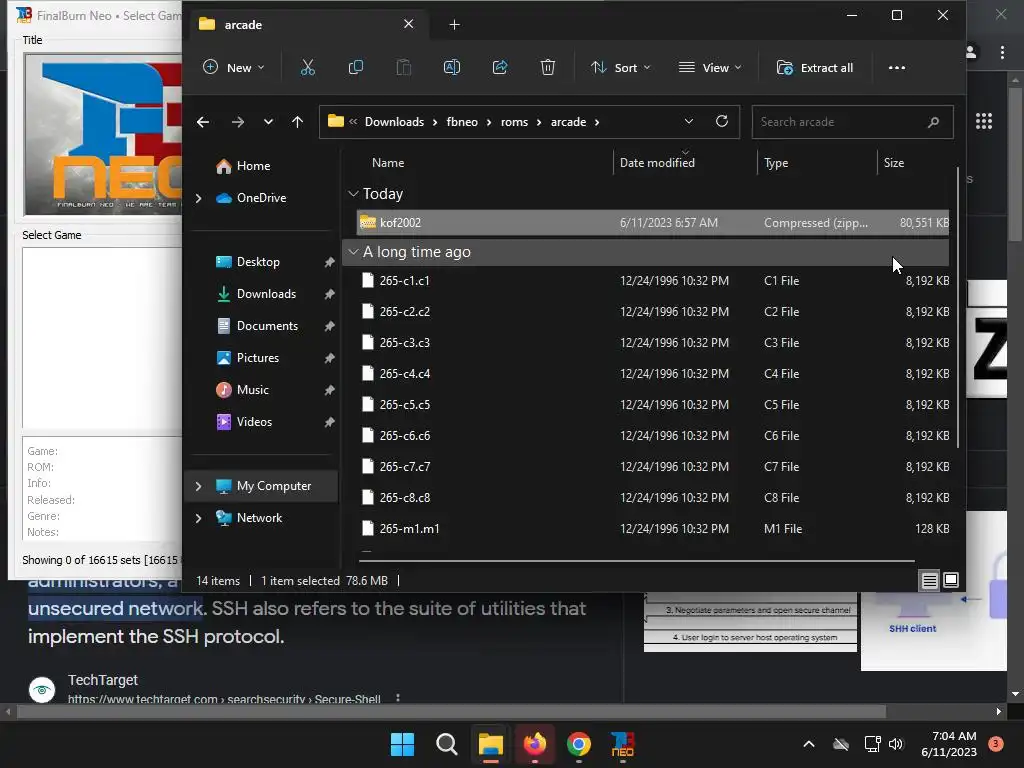Open Chrome three-dot menu behind Explorer

[x=1002, y=52]
